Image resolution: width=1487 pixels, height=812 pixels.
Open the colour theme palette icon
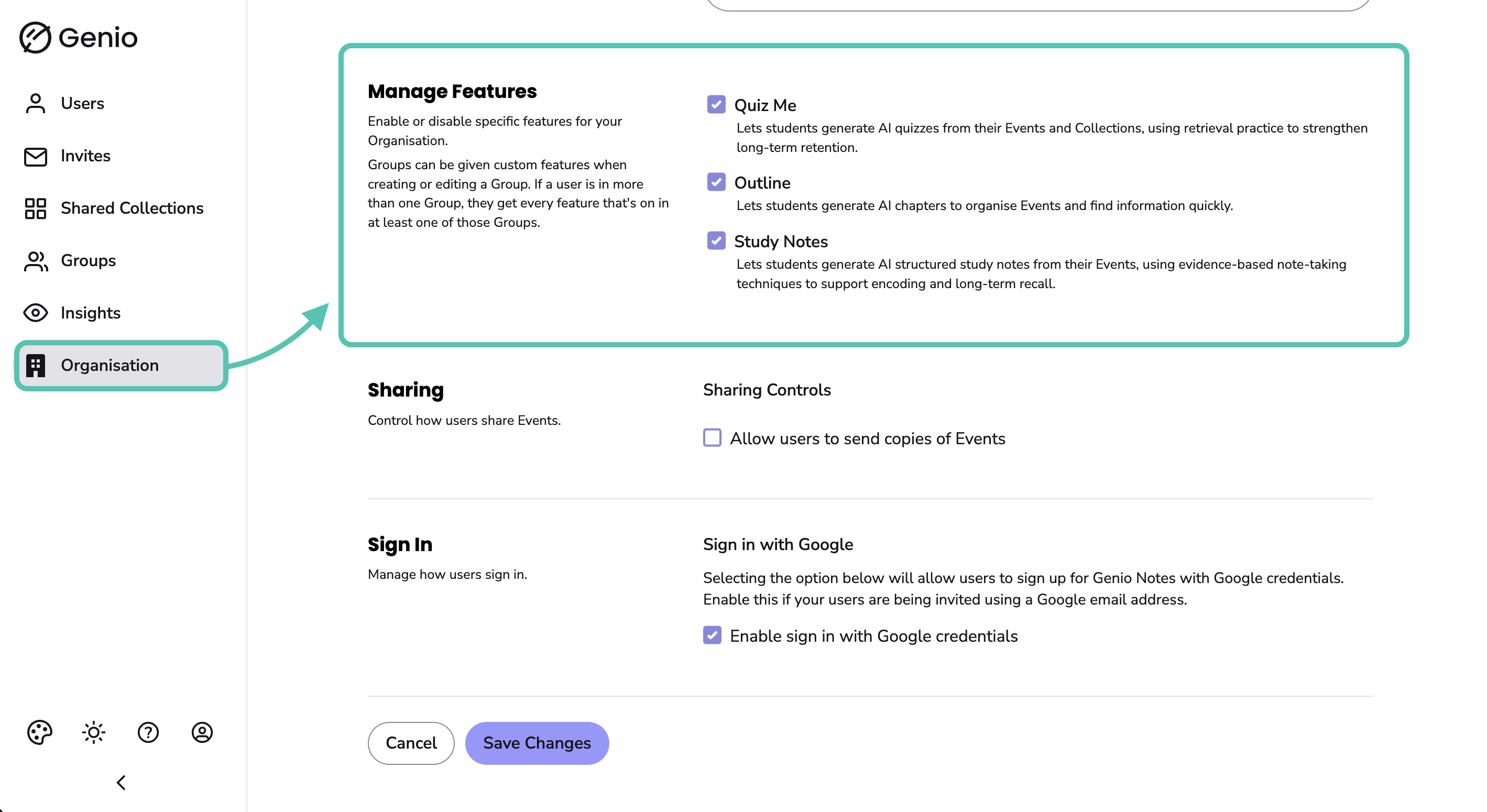coord(40,732)
